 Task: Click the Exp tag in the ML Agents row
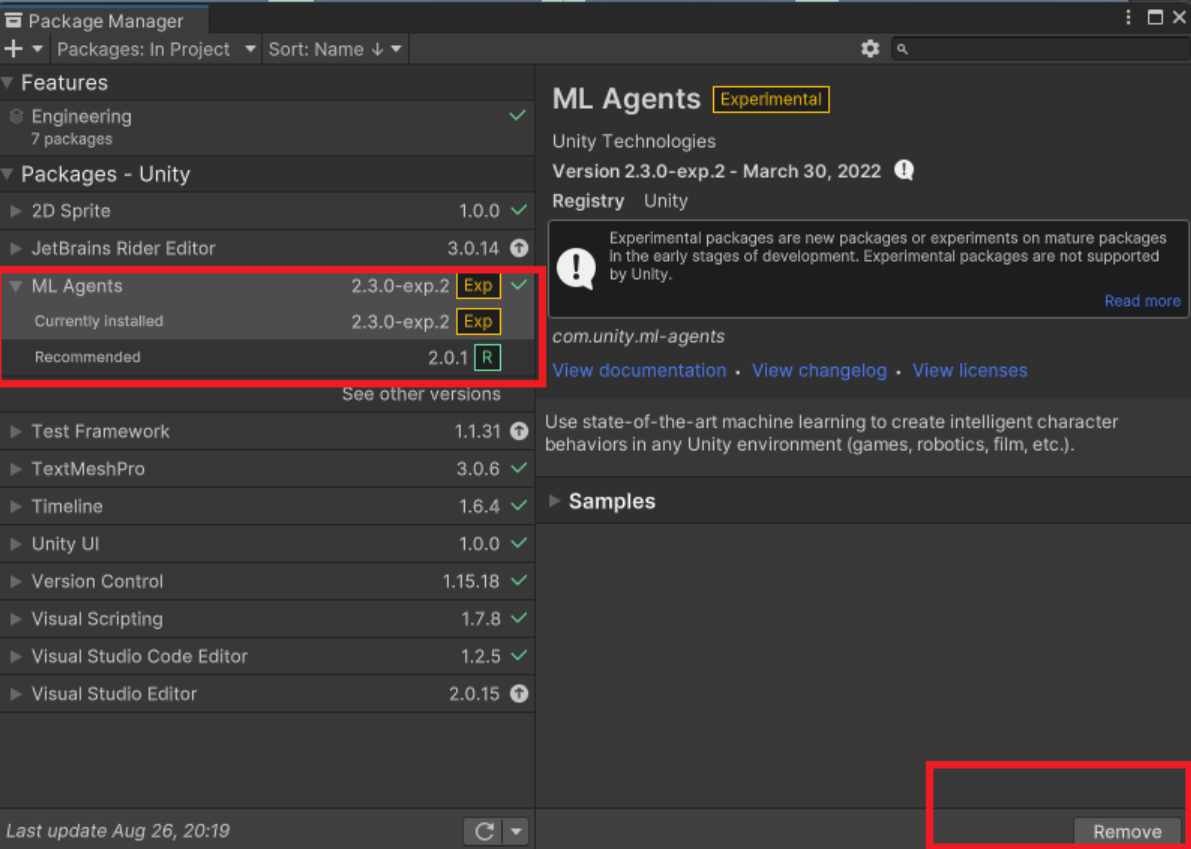(479, 286)
